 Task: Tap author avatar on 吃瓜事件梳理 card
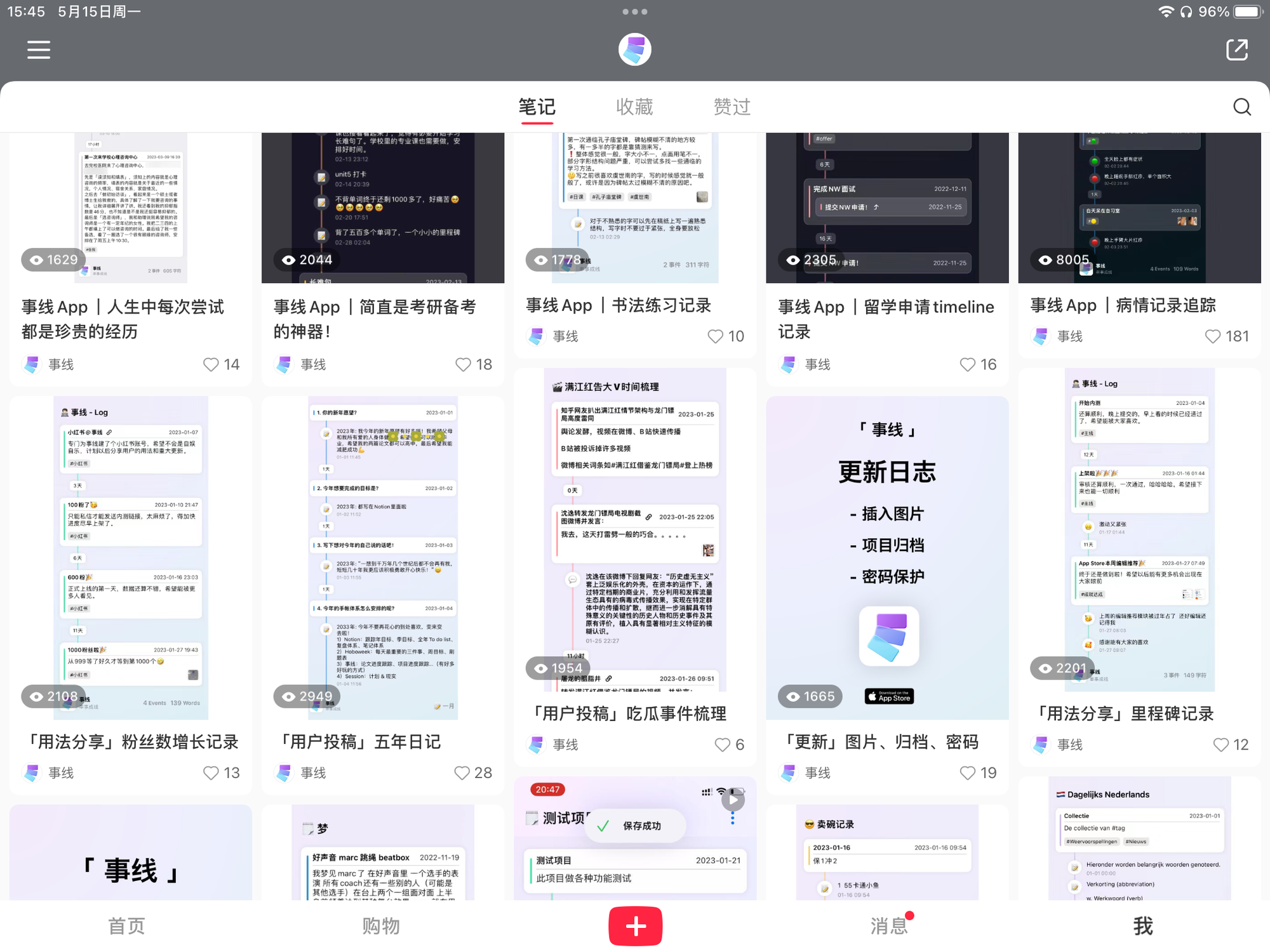click(537, 744)
